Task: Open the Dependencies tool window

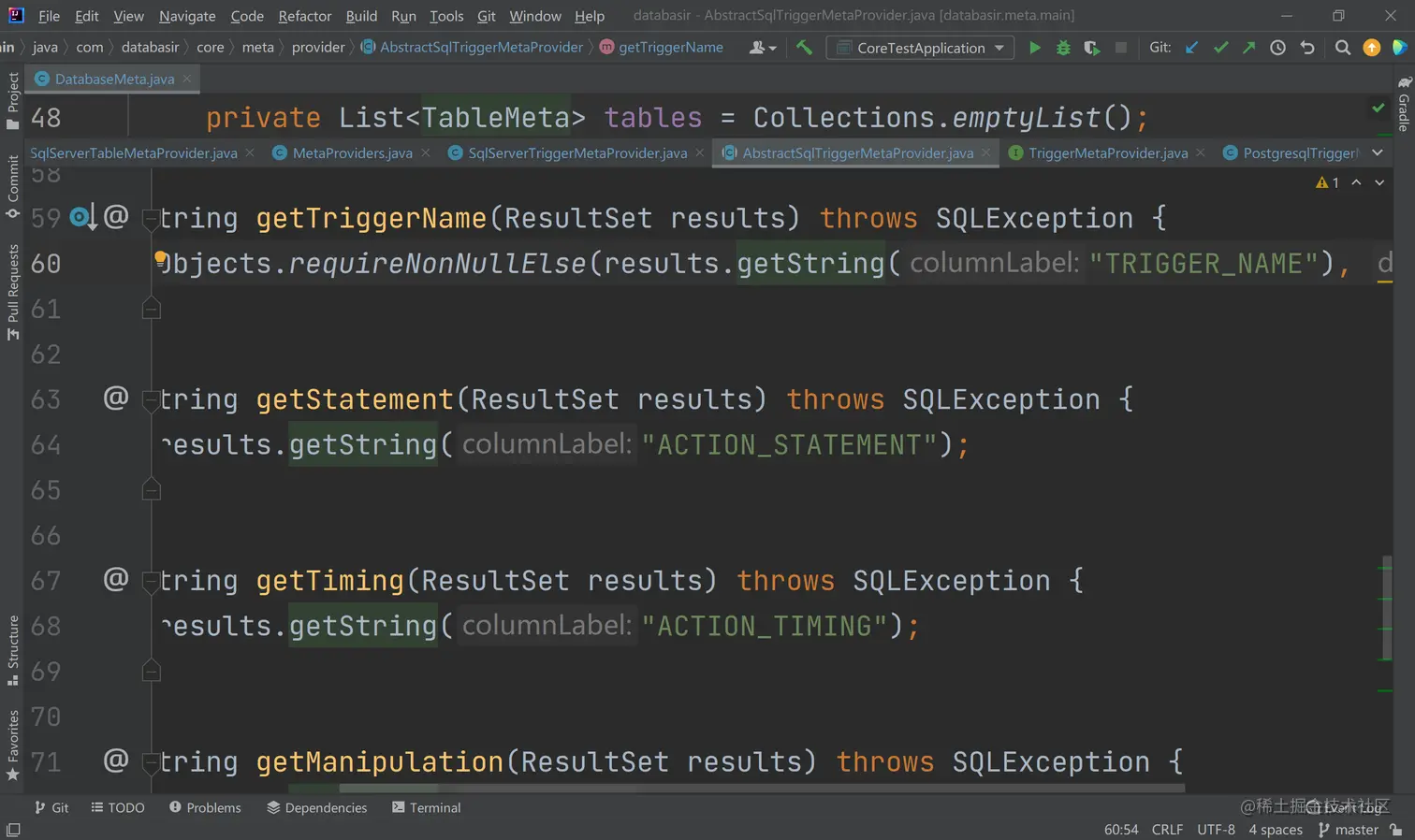Action: pyautogui.click(x=317, y=807)
